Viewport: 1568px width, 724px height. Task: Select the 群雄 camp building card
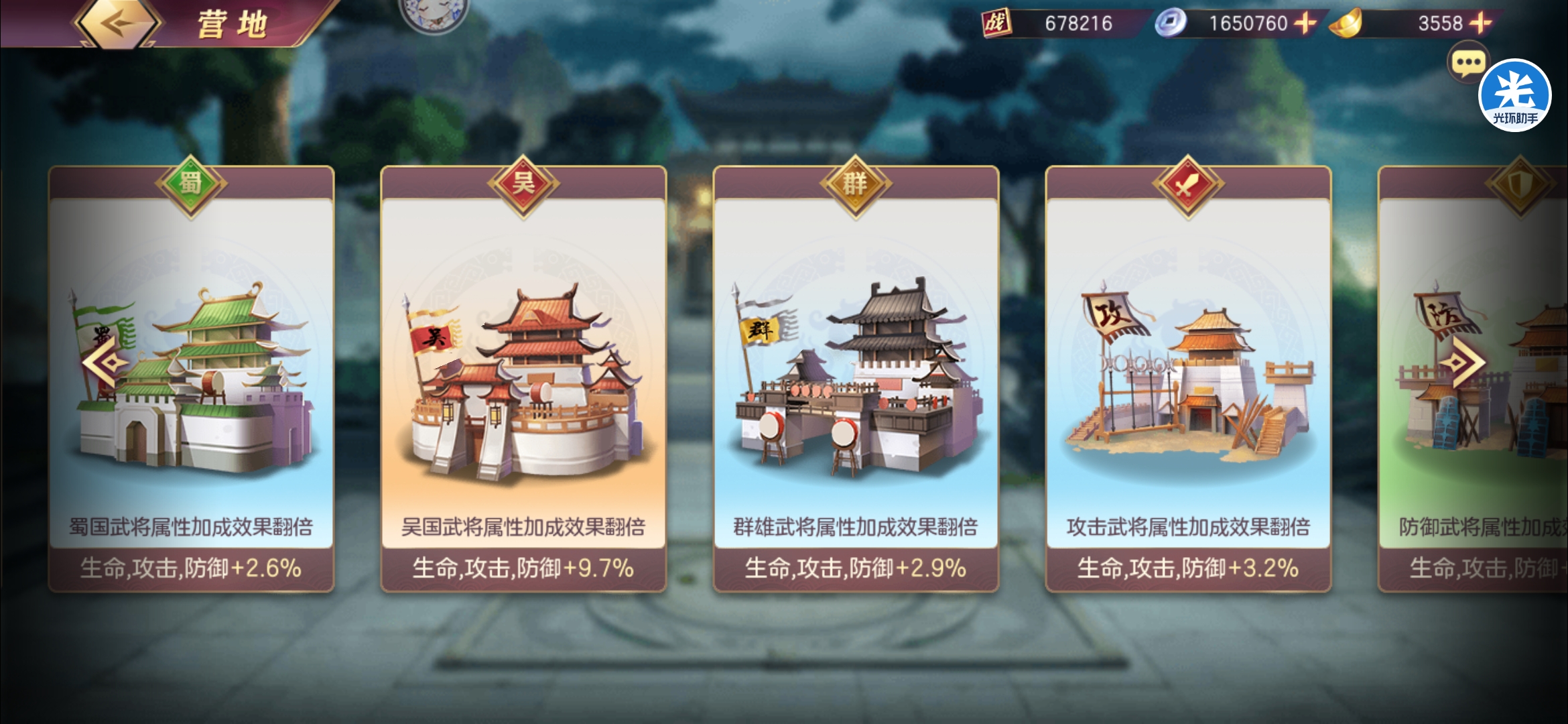[856, 379]
